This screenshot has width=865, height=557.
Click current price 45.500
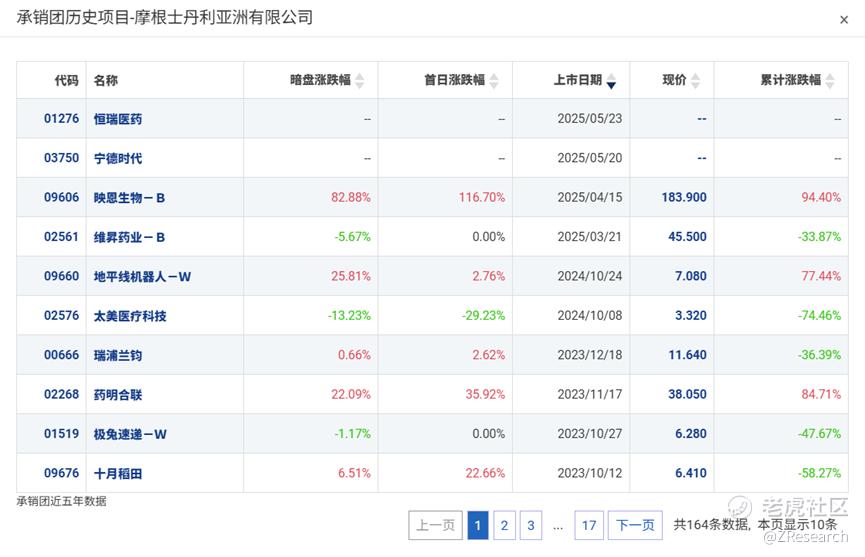click(x=687, y=237)
